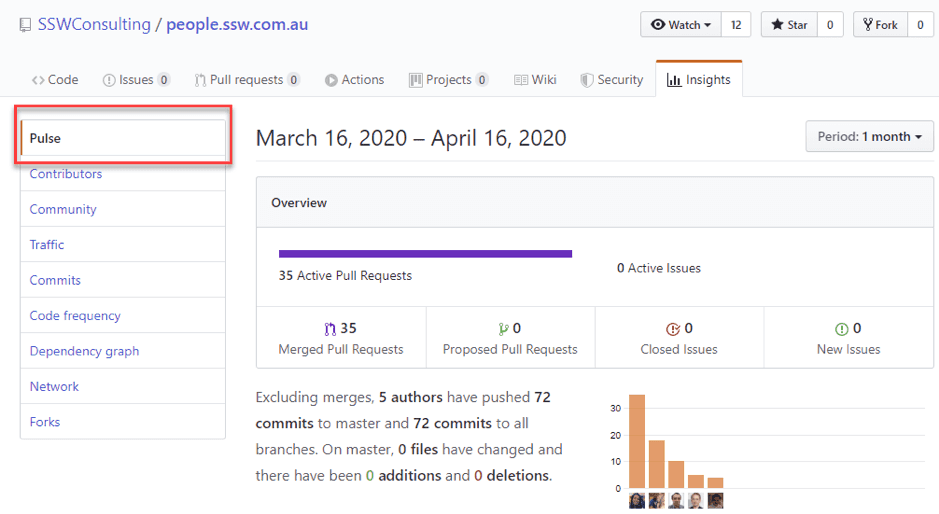
Task: Click the tallest orange commit bar
Action: [637, 441]
